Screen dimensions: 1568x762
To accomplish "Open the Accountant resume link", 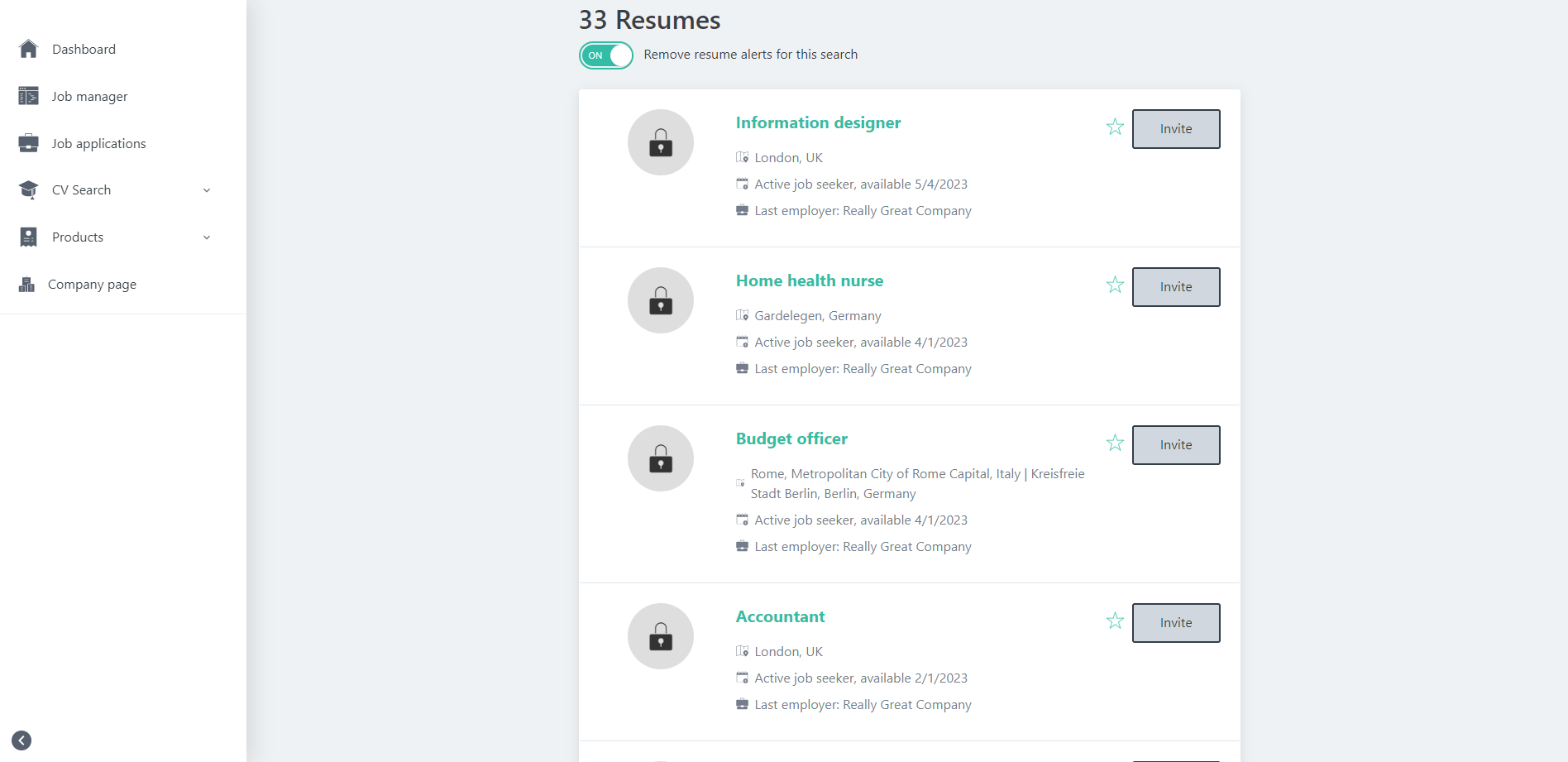I will (780, 616).
